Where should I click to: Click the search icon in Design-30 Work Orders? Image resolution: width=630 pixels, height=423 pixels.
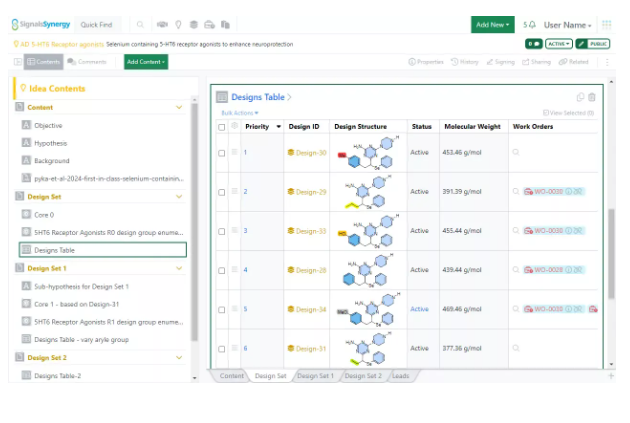point(516,152)
